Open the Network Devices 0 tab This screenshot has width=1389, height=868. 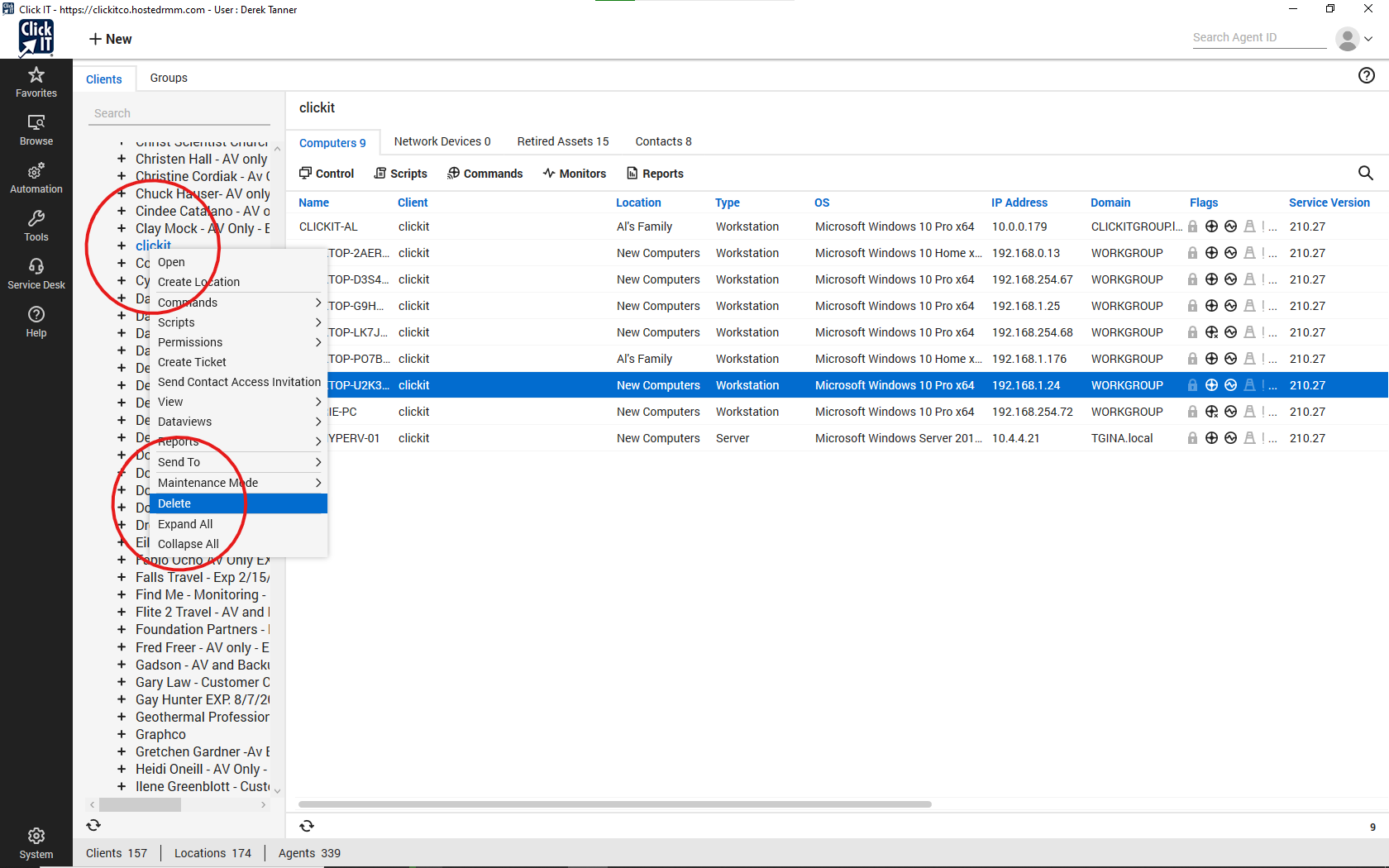(442, 141)
